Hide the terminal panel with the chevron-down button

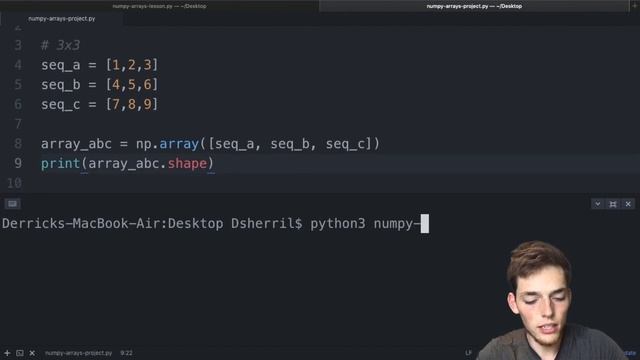point(598,204)
